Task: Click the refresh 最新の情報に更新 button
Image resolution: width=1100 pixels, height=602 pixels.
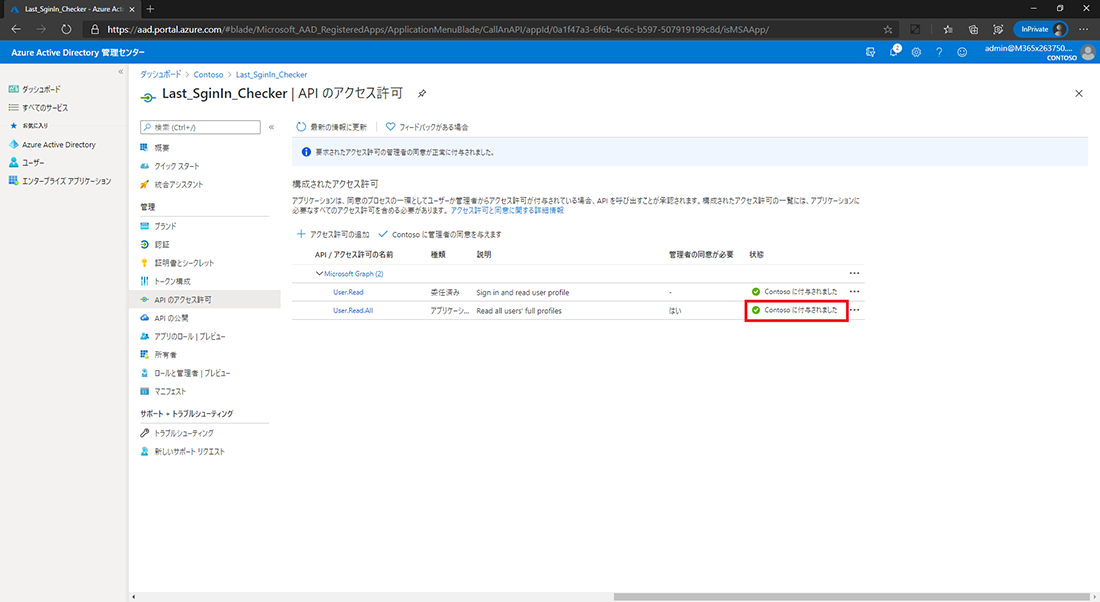Action: pos(331,127)
